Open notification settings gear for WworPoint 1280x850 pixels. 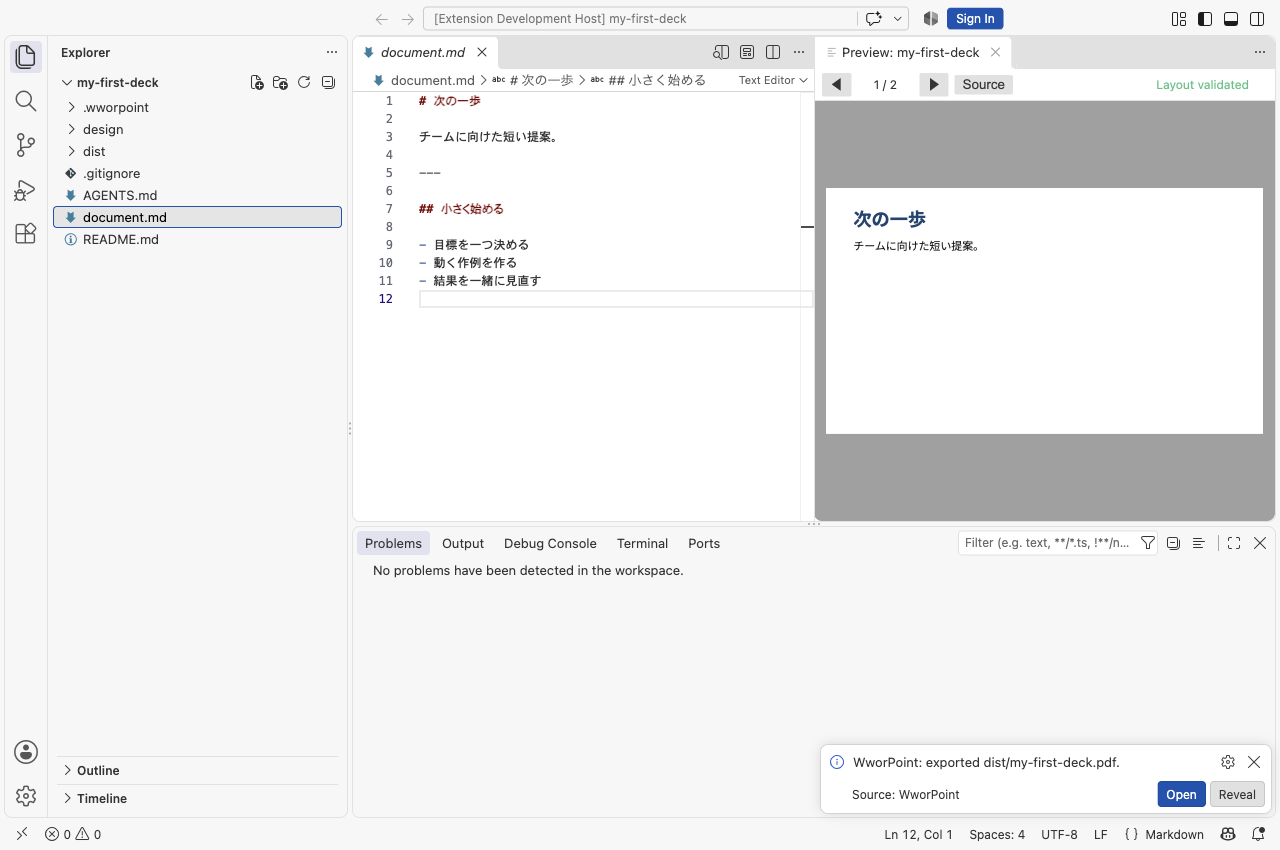[x=1228, y=762]
